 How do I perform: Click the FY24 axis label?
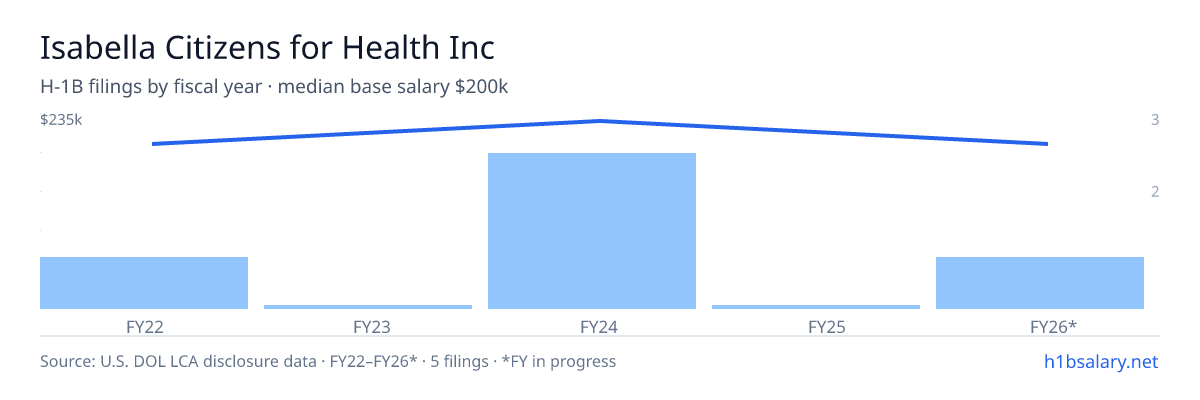[592, 326]
